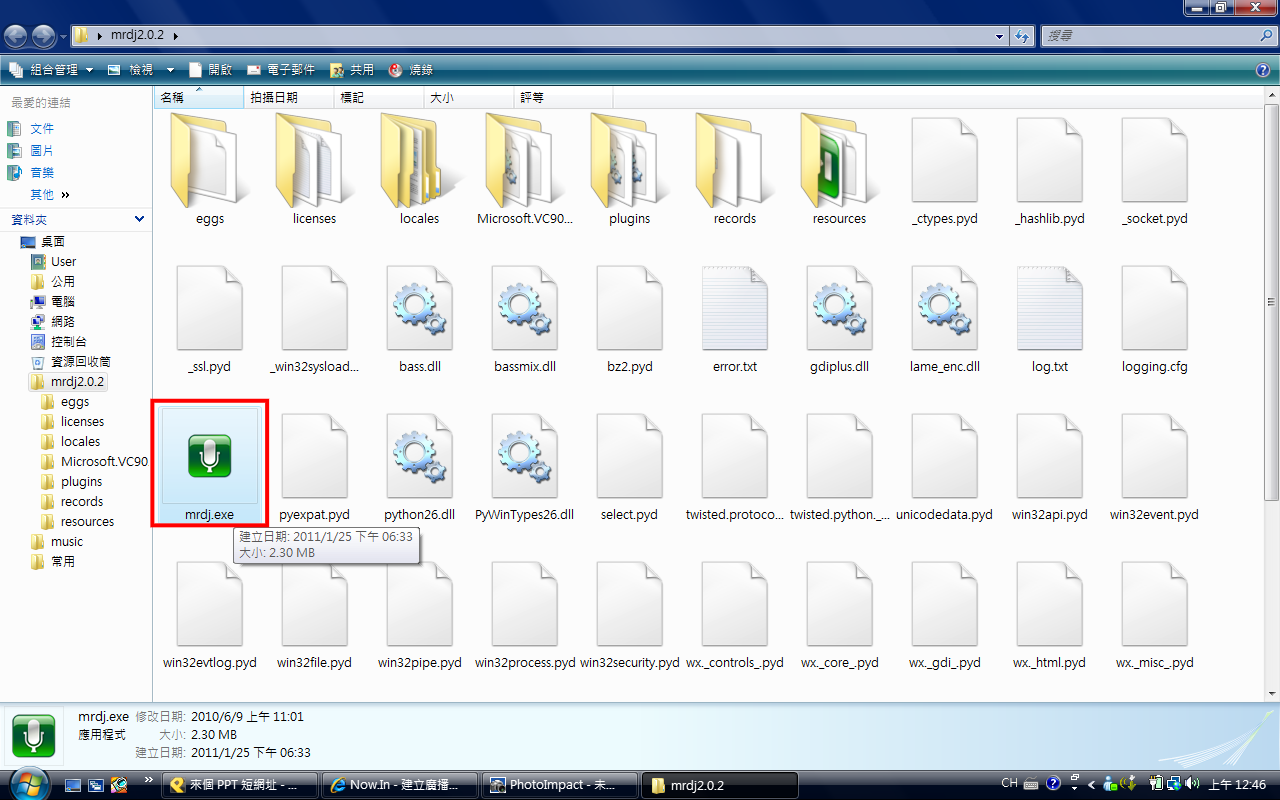Sort files by the 大小 column header
The width and height of the screenshot is (1280, 800).
468,97
